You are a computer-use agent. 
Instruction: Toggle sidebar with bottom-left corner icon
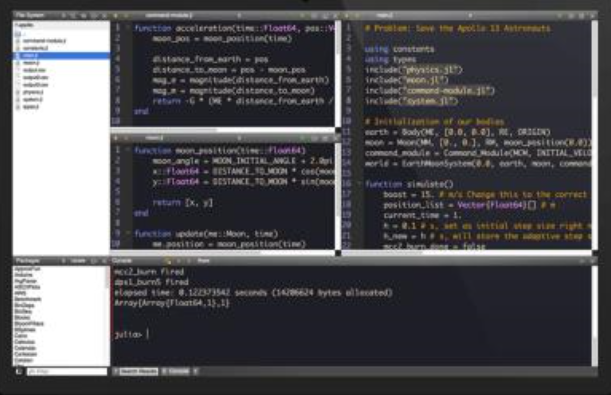pyautogui.click(x=19, y=371)
